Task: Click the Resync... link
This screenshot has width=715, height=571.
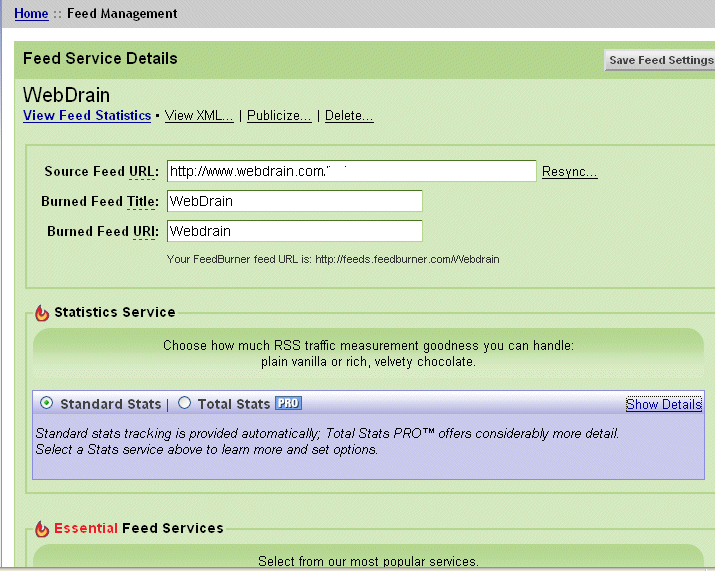Action: [569, 172]
